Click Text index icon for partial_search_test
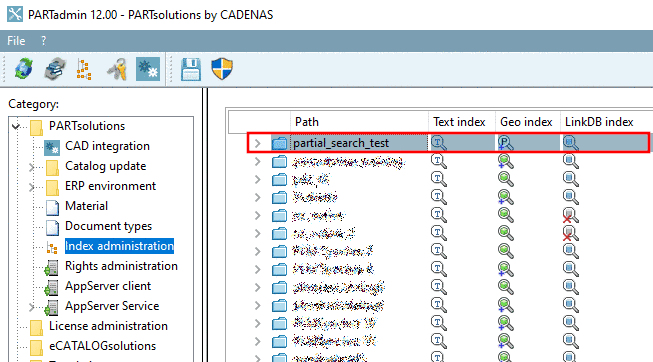The height and width of the screenshot is (362, 653). pyautogui.click(x=439, y=143)
